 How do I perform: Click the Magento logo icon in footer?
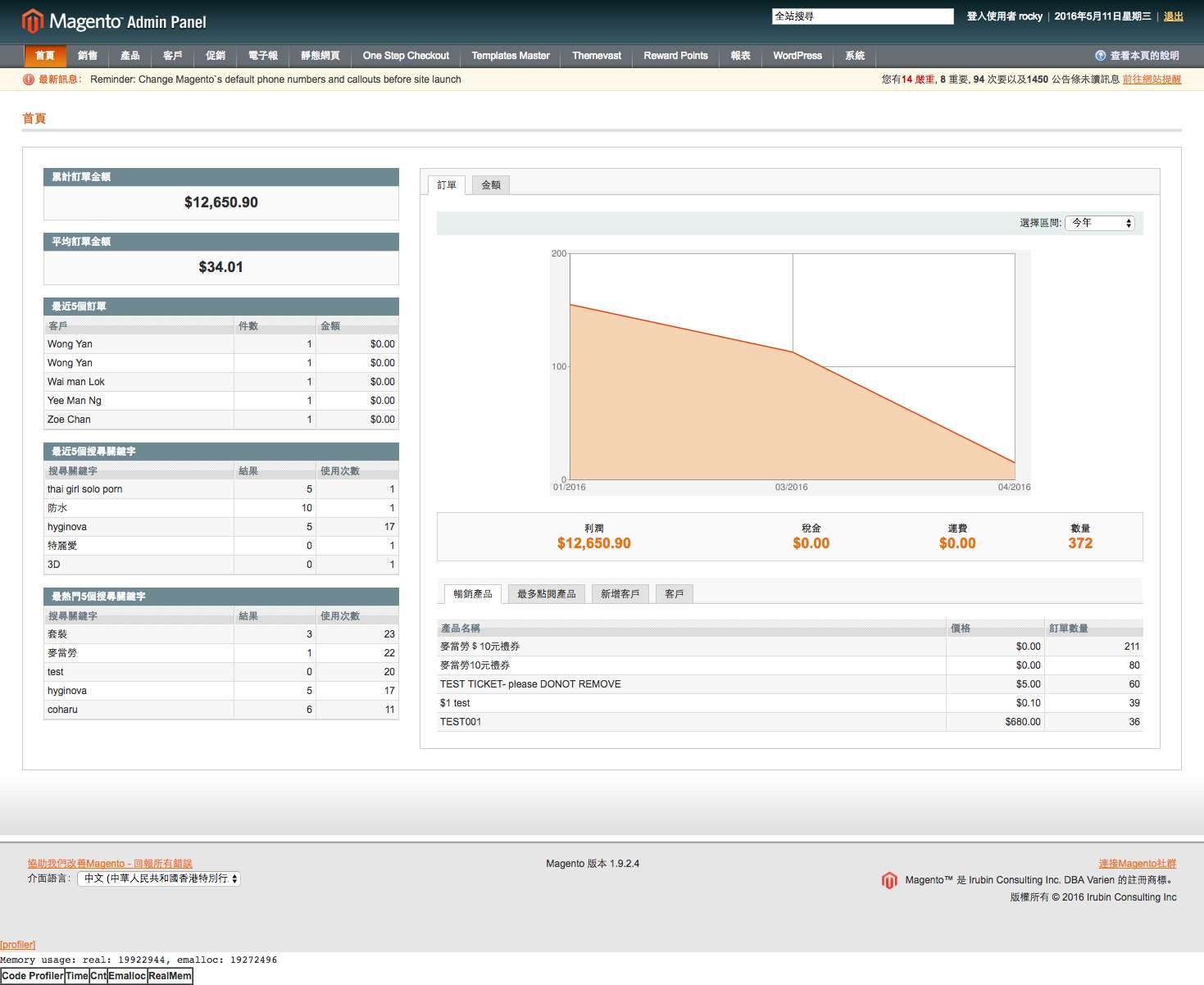[889, 880]
